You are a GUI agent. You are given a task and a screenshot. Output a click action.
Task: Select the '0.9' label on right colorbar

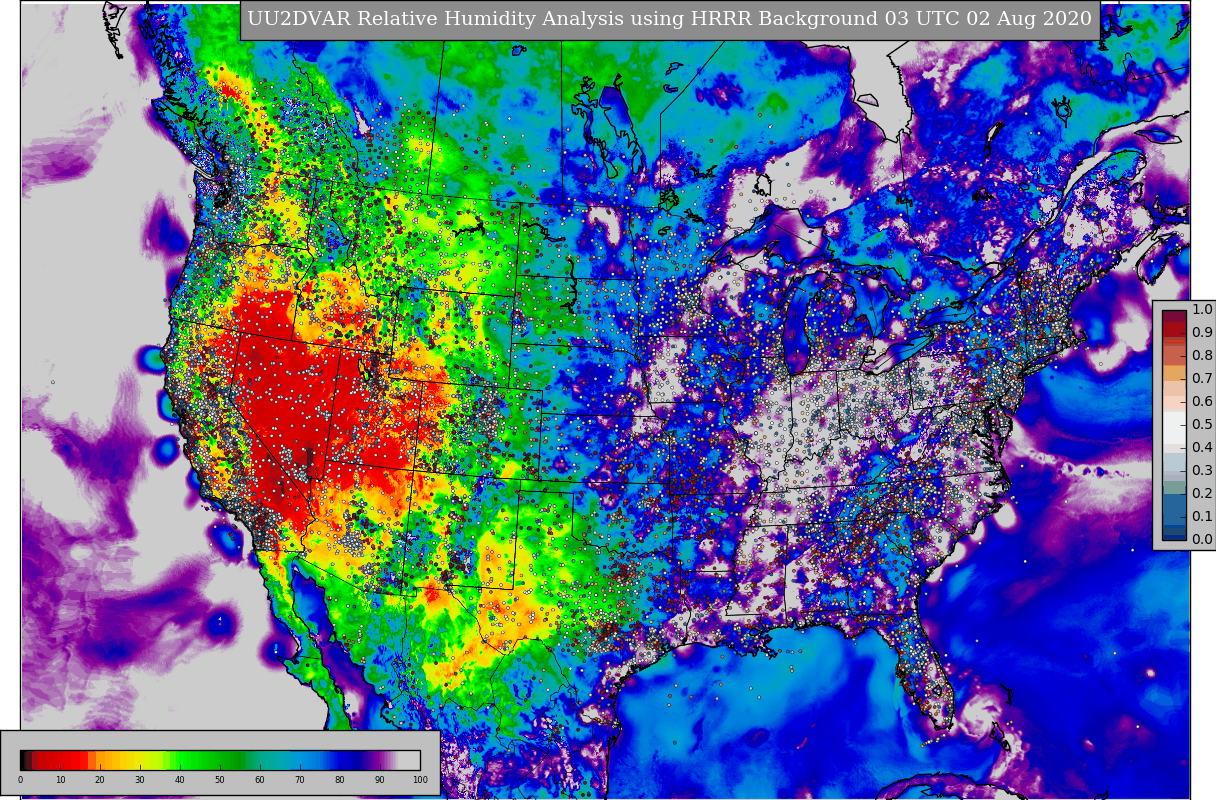point(1202,333)
